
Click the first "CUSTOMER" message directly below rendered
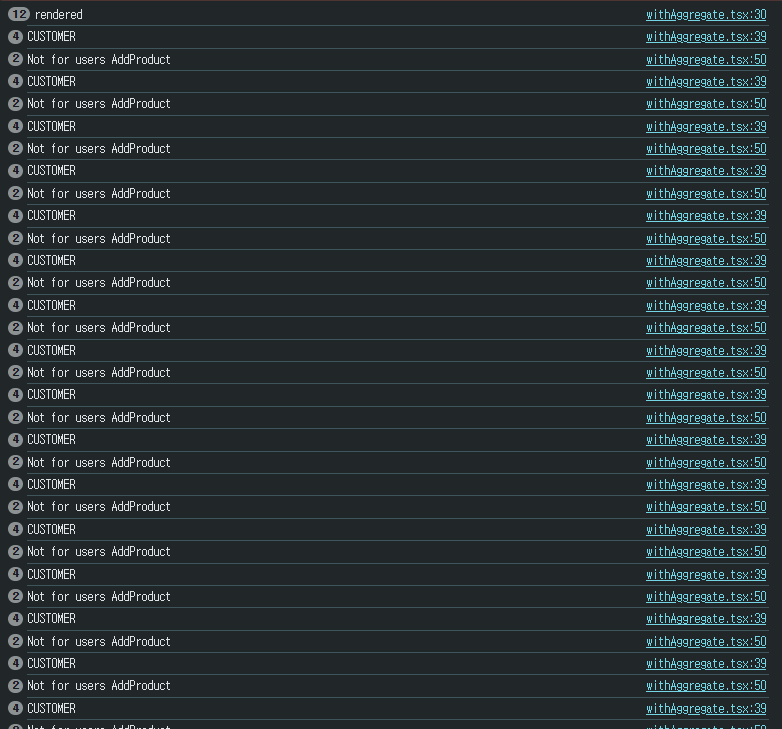(x=51, y=36)
